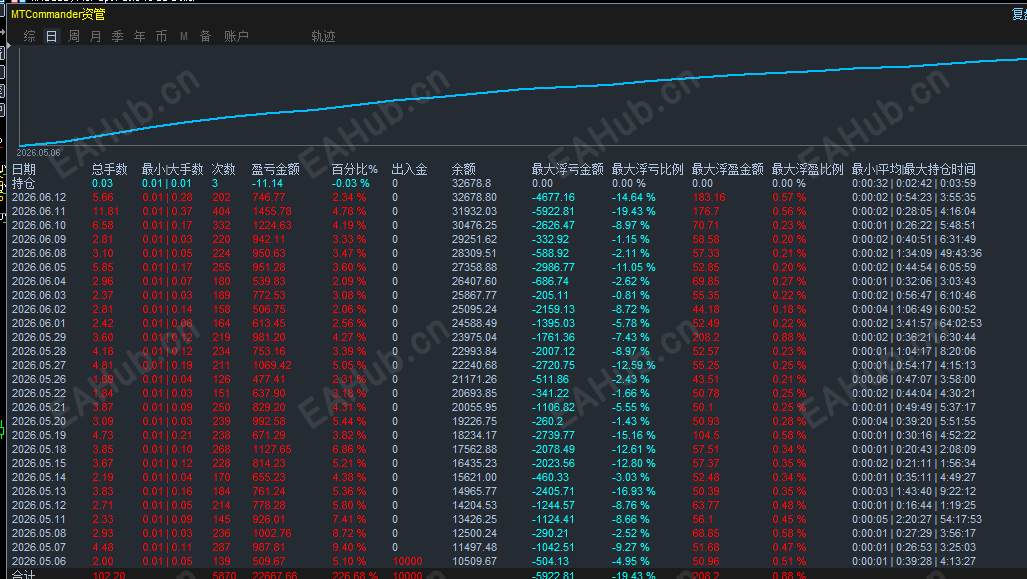The height and width of the screenshot is (579, 1027).
Task: Click the 最大浮亏比例 column header
Action: 647,170
